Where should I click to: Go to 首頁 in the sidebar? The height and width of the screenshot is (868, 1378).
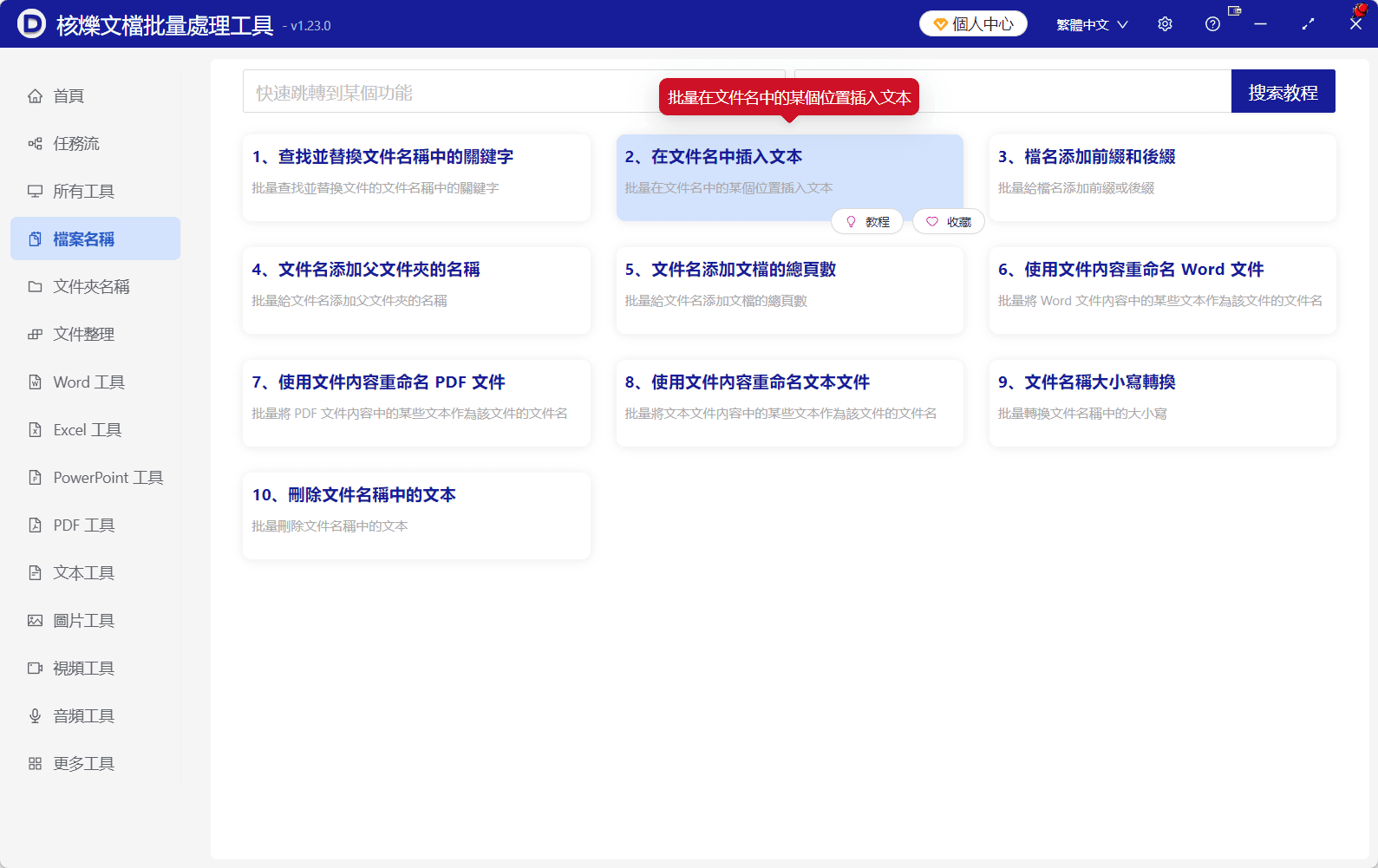(x=95, y=96)
